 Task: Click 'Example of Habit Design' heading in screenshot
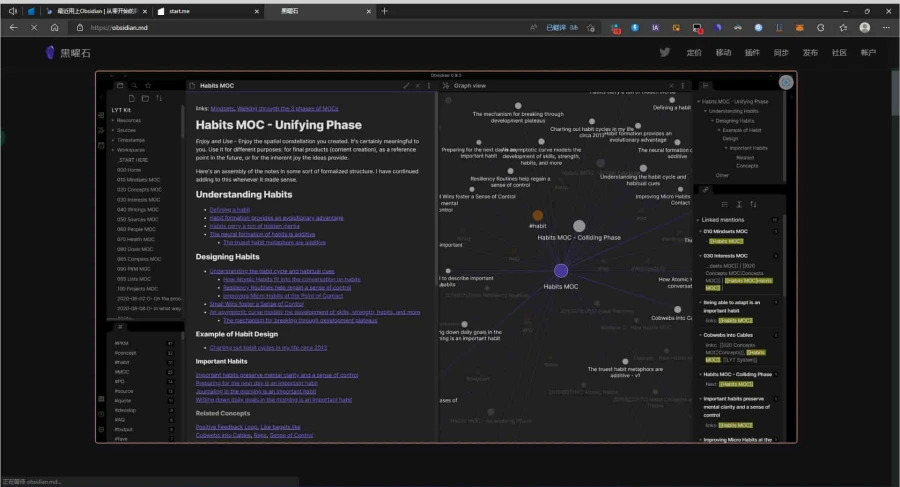click(x=236, y=334)
